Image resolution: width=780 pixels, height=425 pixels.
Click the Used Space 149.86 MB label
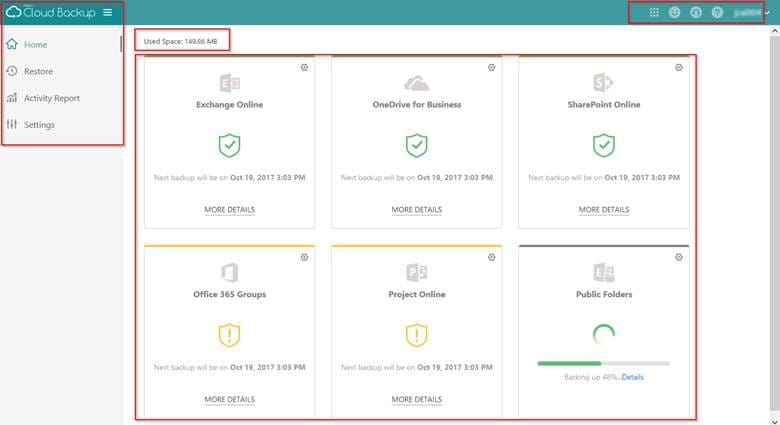[181, 41]
